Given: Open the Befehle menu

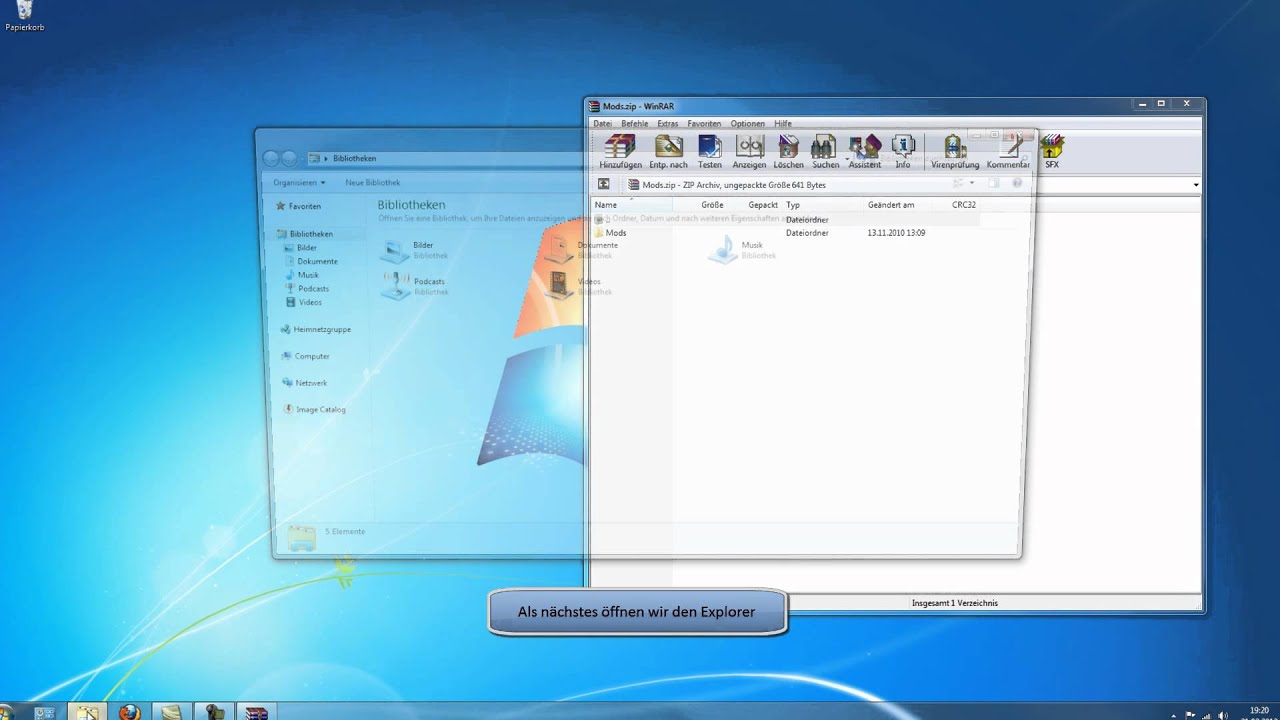Looking at the screenshot, I should coord(634,124).
